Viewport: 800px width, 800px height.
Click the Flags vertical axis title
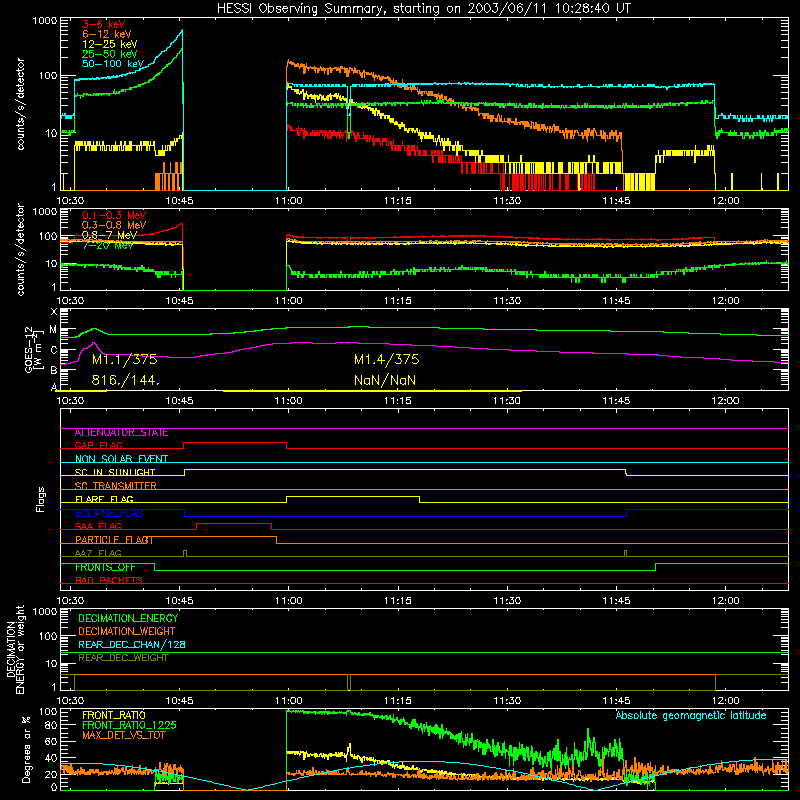40,500
